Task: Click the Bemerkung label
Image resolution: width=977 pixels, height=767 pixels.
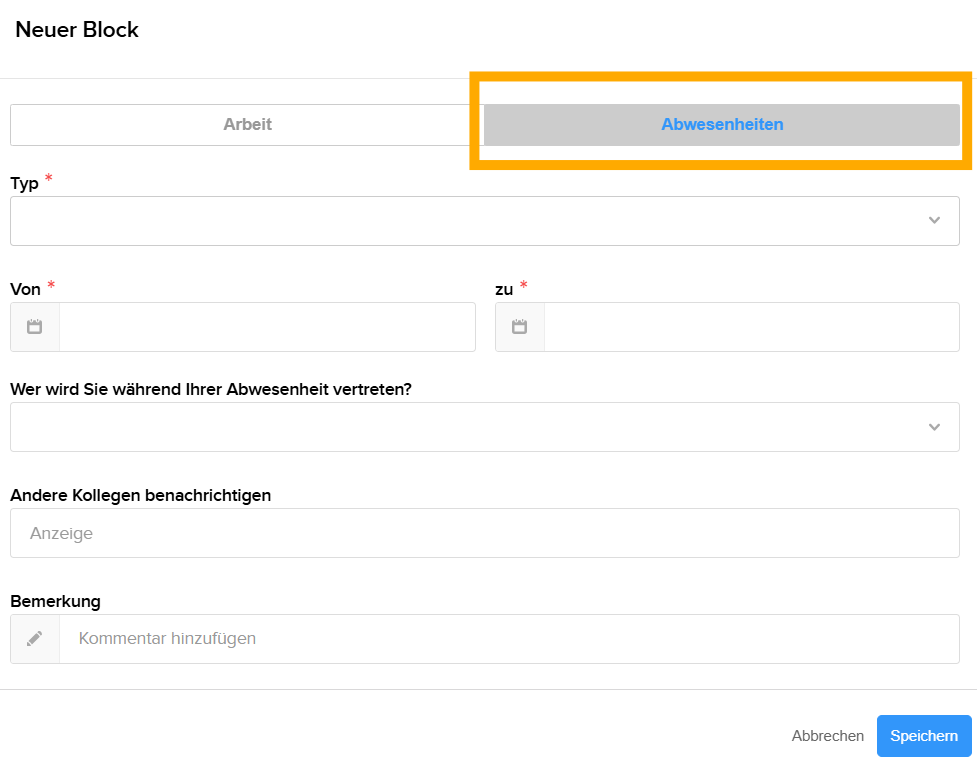Action: pos(55,601)
